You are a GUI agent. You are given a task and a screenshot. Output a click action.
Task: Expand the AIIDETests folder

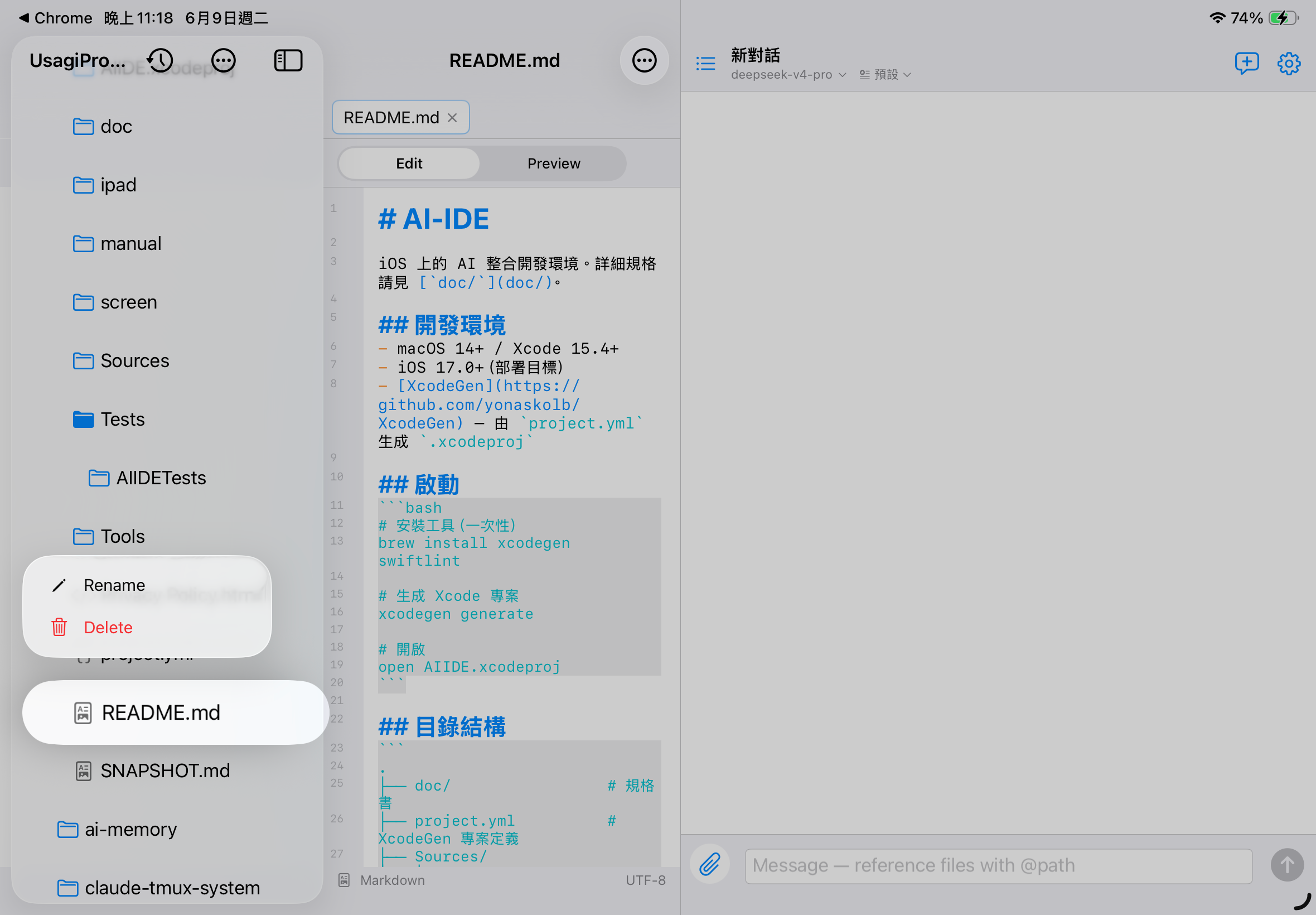147,478
